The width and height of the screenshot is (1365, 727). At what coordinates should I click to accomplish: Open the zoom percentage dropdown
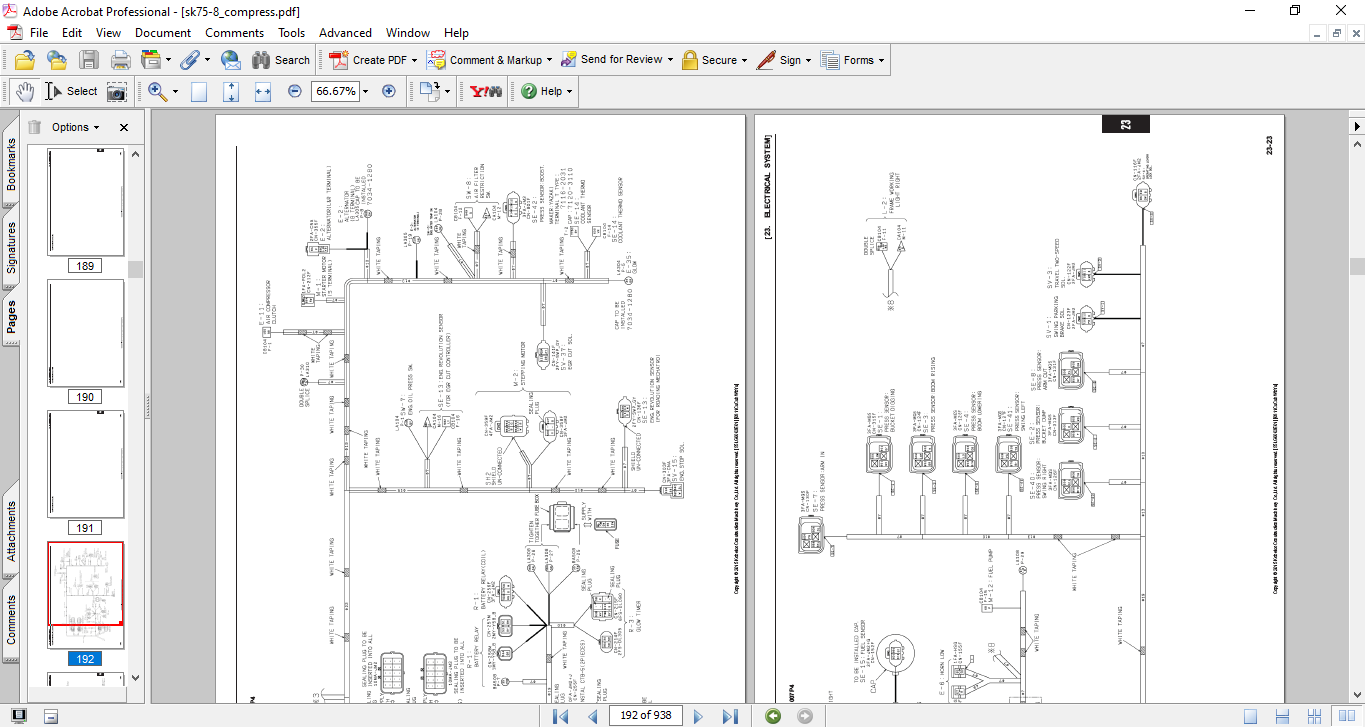click(365, 91)
